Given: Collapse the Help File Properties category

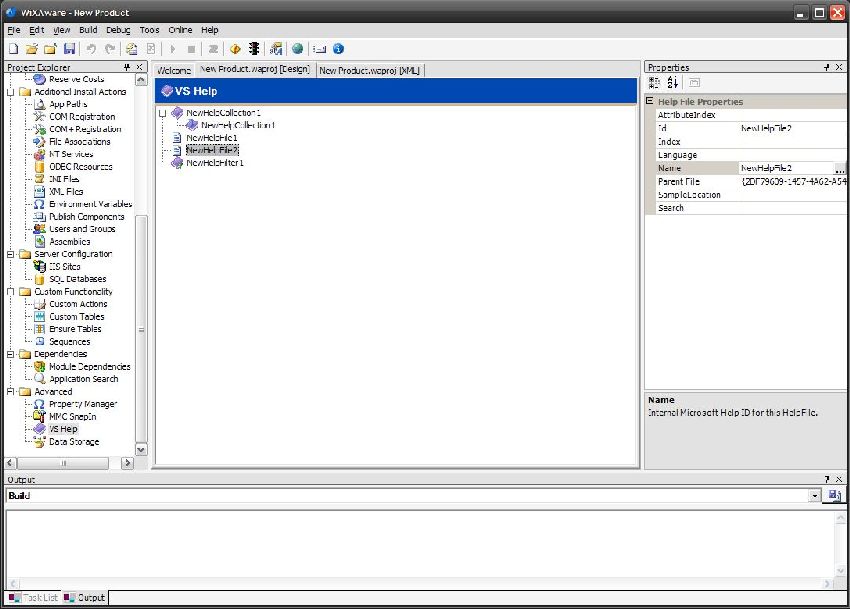Looking at the screenshot, I should coord(649,101).
